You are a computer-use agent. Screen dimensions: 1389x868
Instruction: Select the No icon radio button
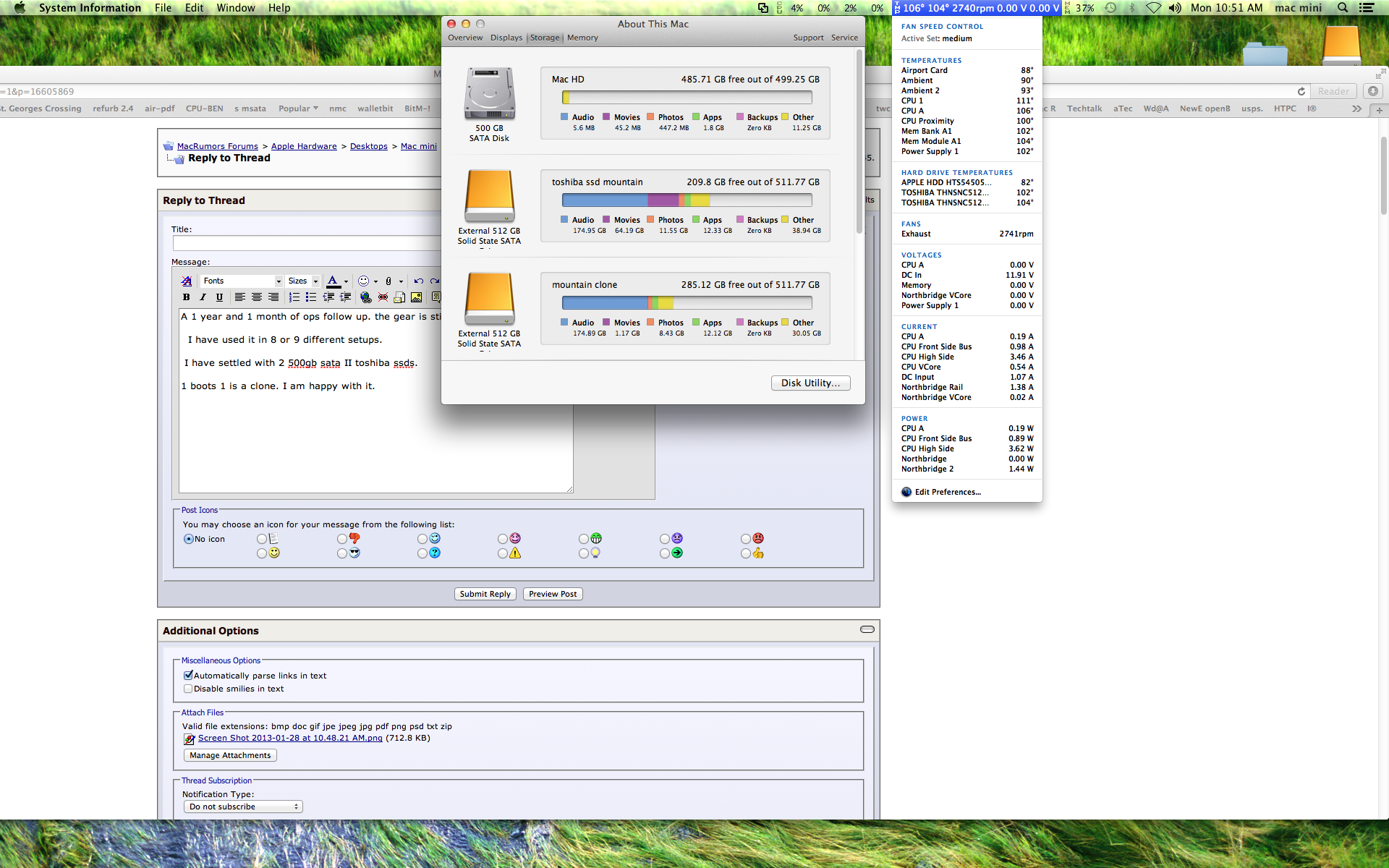tap(189, 539)
